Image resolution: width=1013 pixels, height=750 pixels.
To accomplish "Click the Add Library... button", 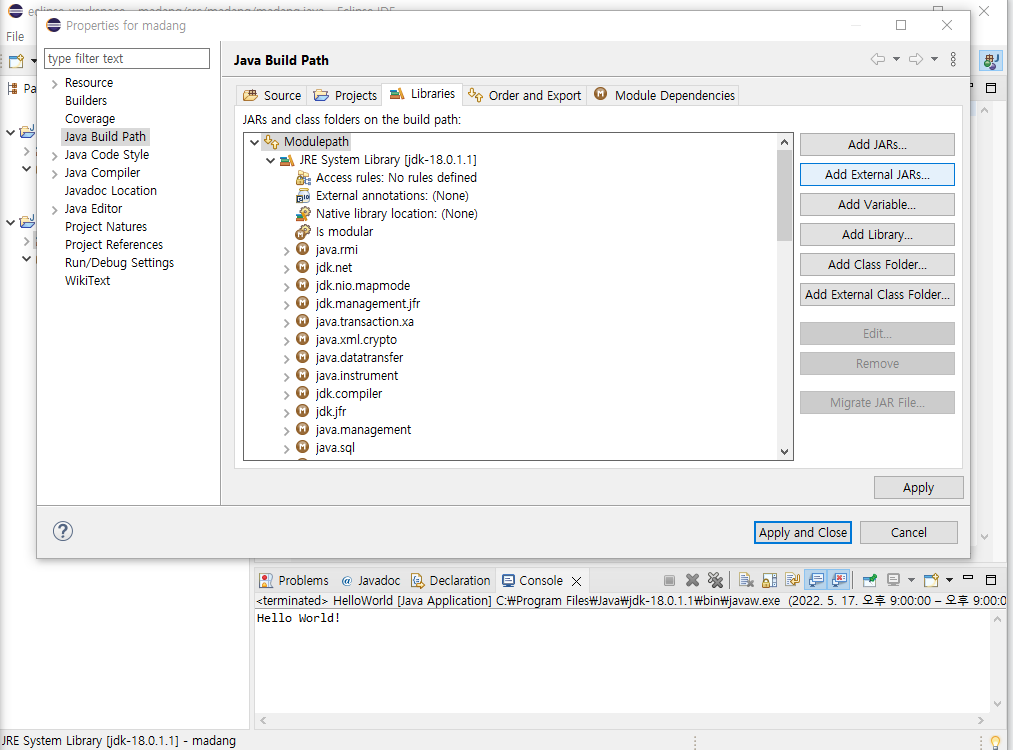I will point(877,234).
